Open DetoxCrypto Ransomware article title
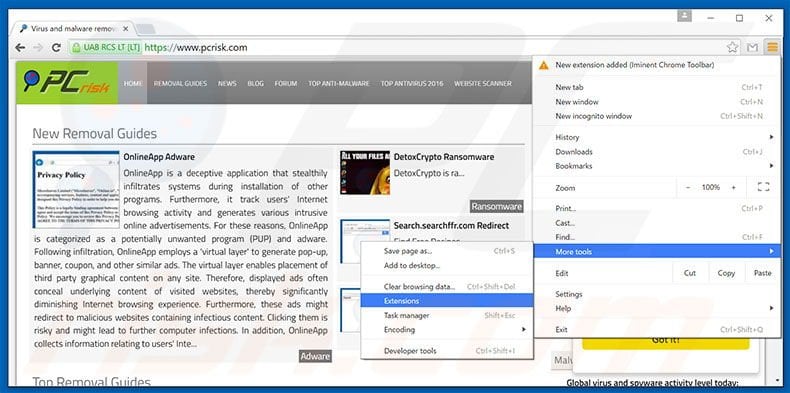 pyautogui.click(x=443, y=157)
